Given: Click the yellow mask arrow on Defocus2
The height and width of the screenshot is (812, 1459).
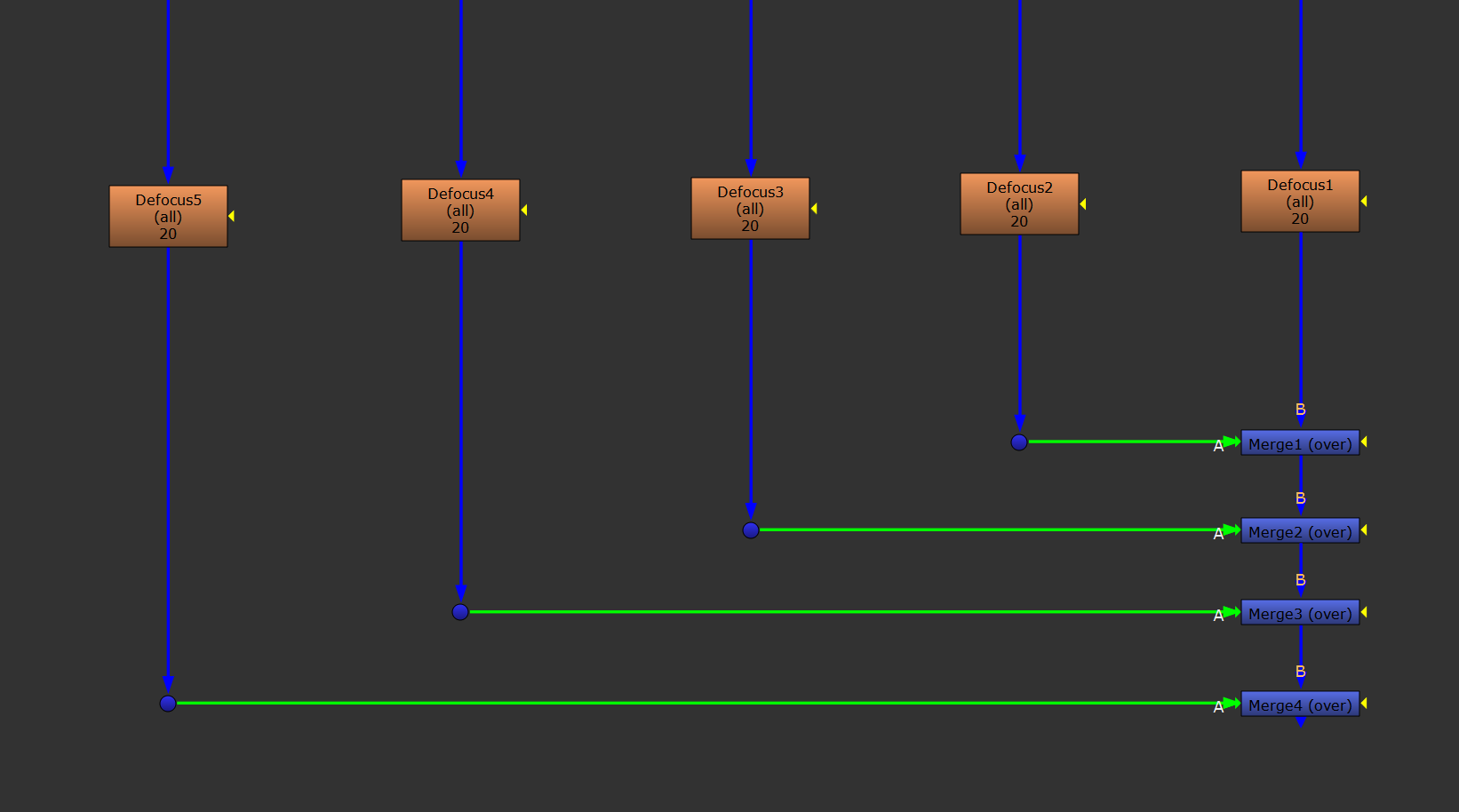Looking at the screenshot, I should [1082, 203].
